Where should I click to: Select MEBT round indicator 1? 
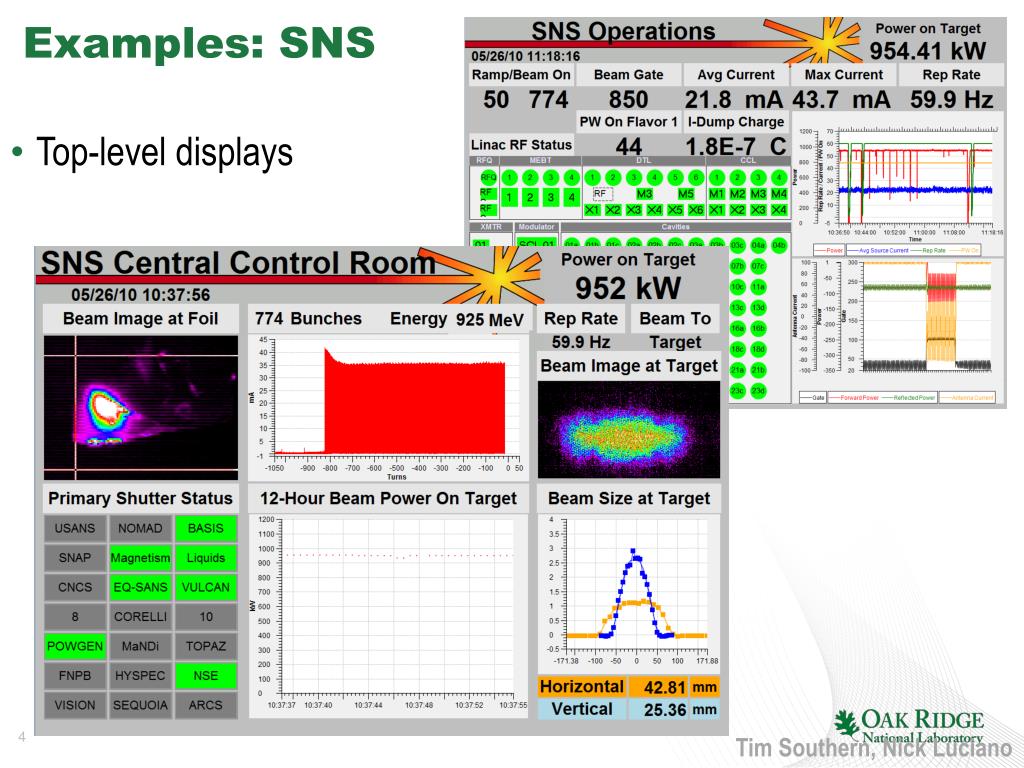pyautogui.click(x=510, y=178)
